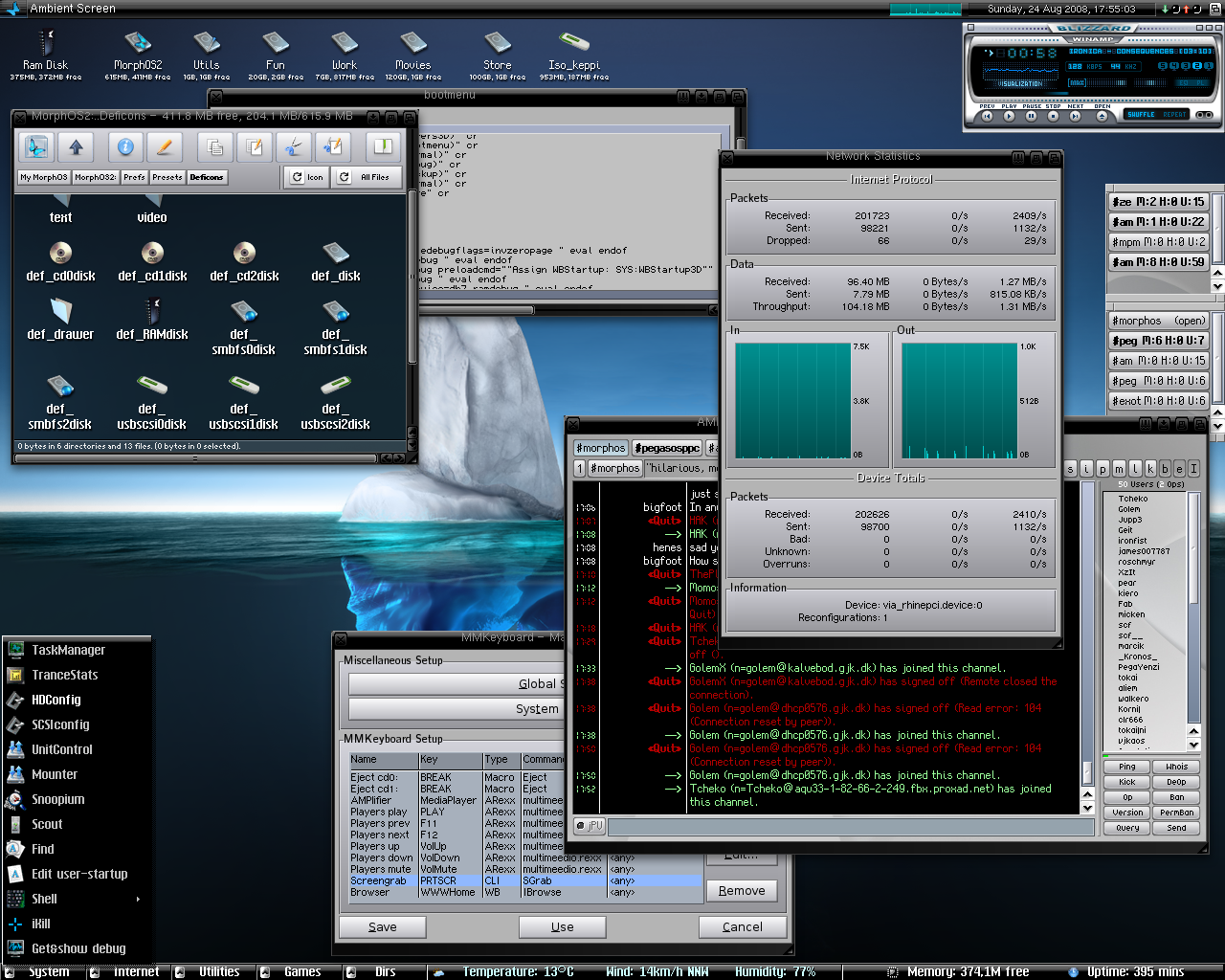This screenshot has height=980, width=1225.
Task: Click the copy toolbar icon in the file manager
Action: (x=214, y=146)
